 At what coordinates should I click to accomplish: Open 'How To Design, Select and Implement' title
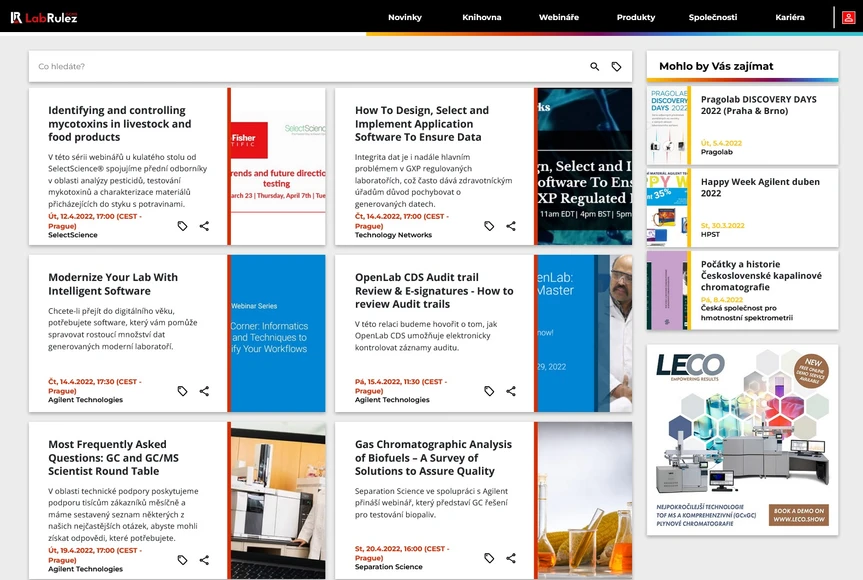coord(422,124)
